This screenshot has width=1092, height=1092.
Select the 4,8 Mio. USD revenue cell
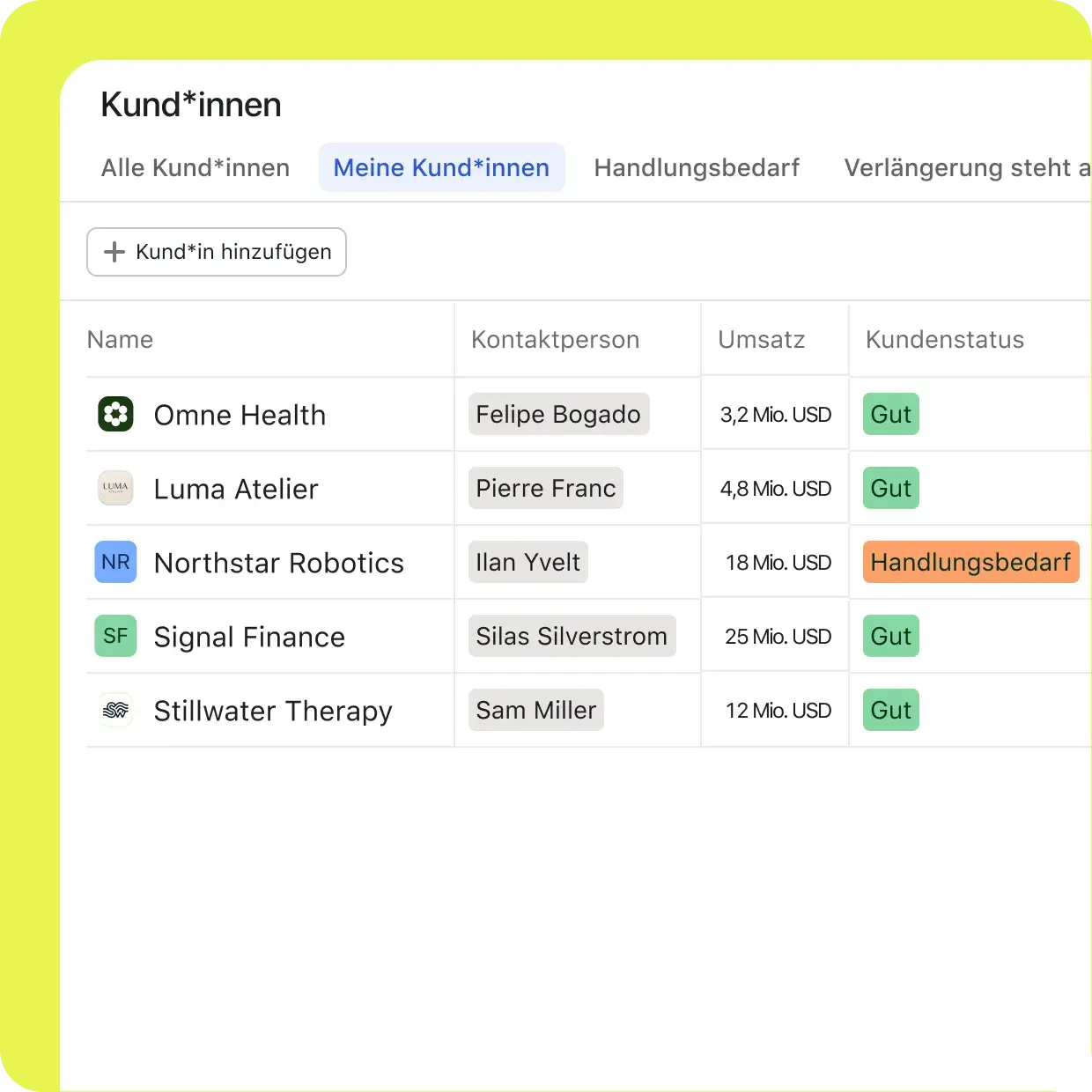pos(776,489)
